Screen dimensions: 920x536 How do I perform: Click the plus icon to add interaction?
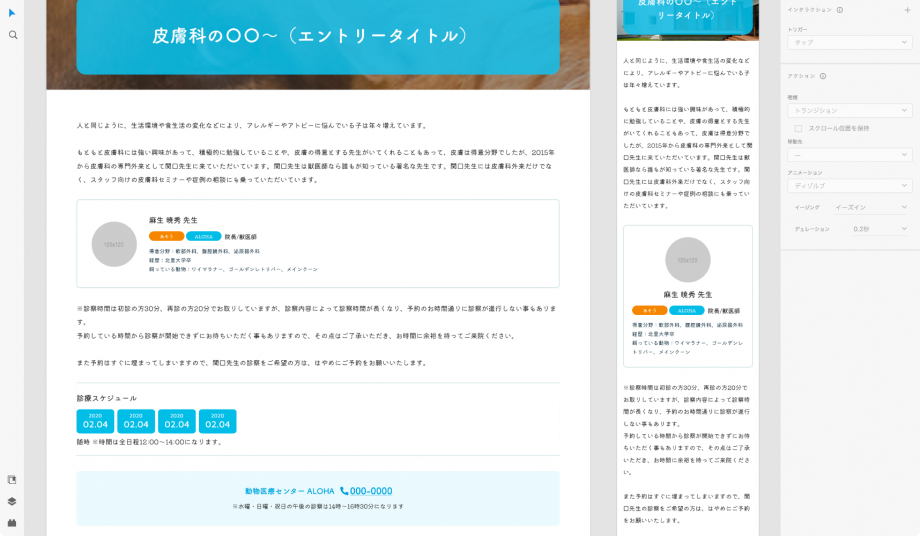click(907, 10)
